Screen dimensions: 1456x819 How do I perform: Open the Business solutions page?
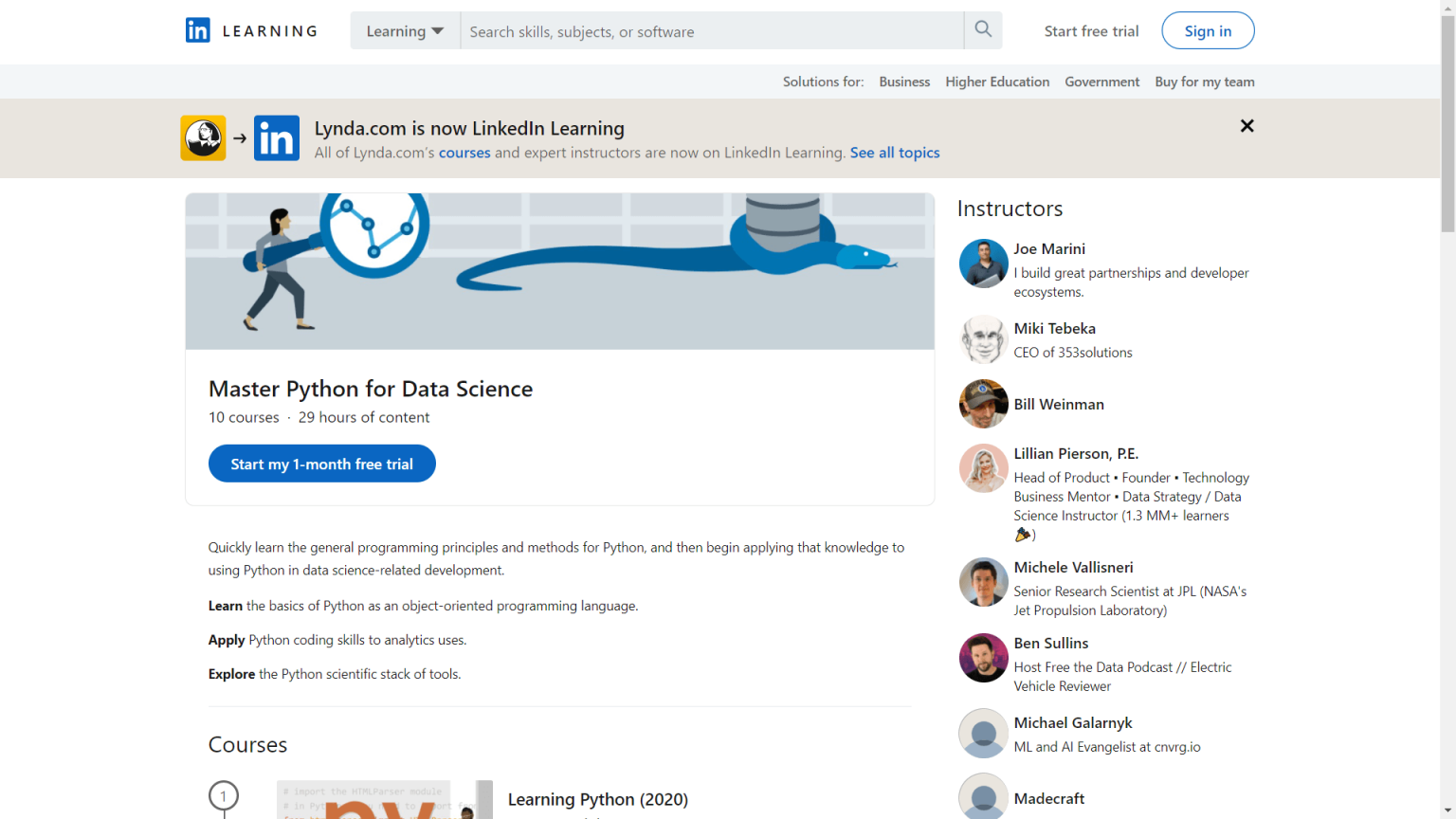[x=903, y=82]
